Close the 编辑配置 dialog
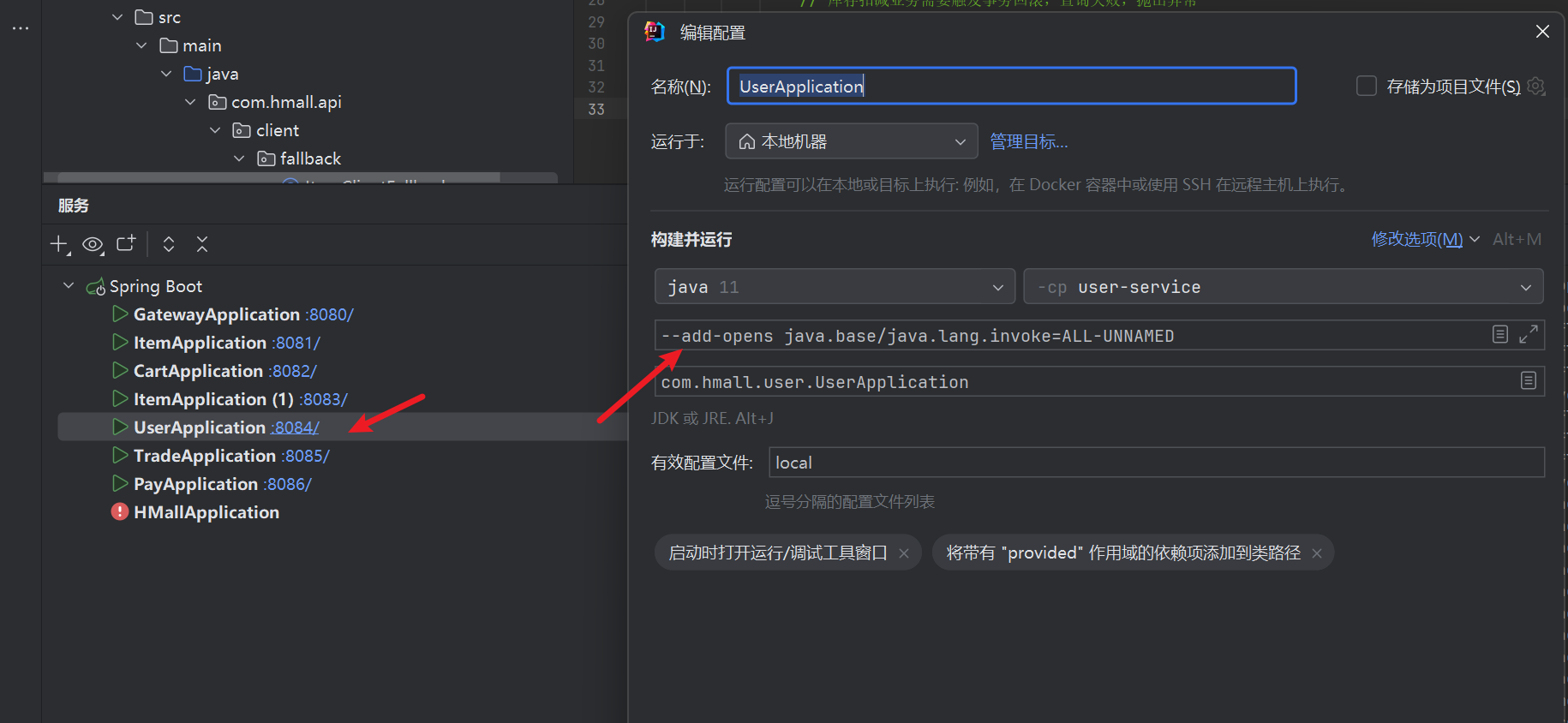 point(1542,32)
